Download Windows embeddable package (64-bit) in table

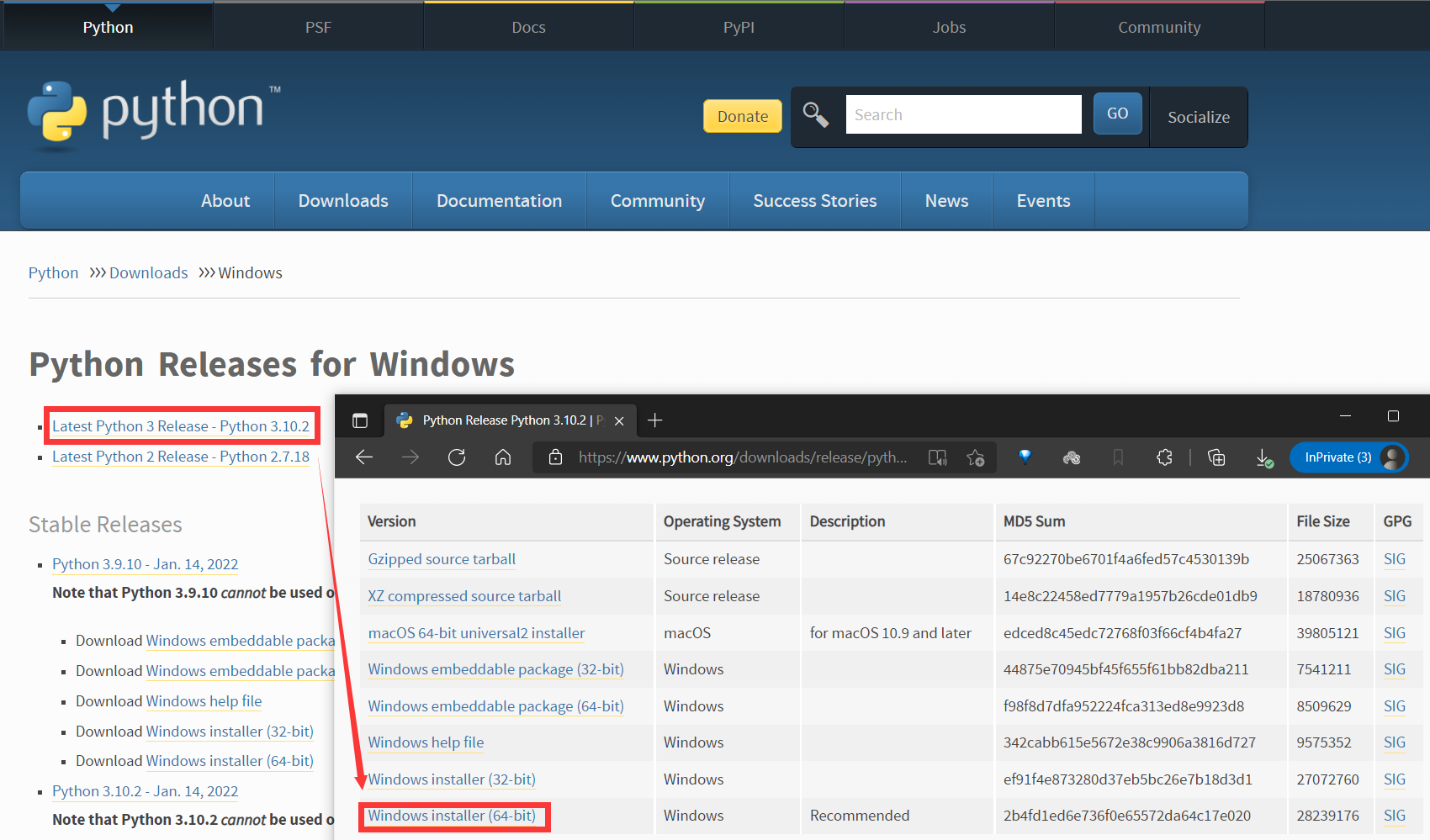[x=496, y=706]
